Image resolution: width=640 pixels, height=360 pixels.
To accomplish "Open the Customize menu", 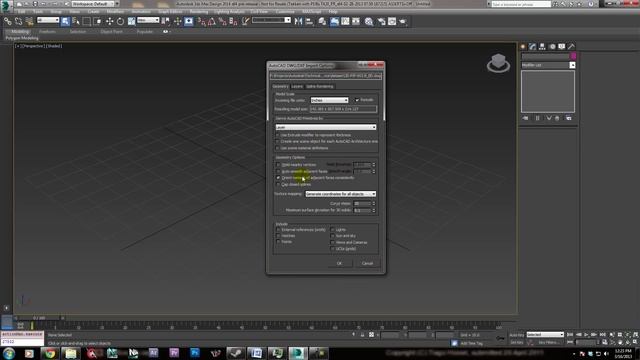I will tap(285, 12).
